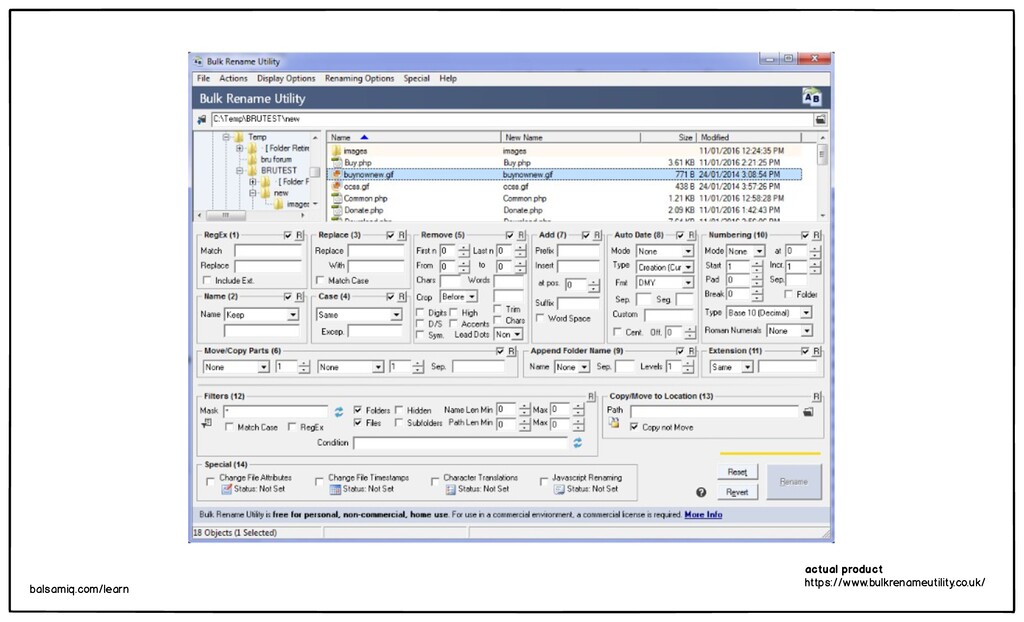1024x622 pixels.
Task: Open the Actions menu
Action: pyautogui.click(x=233, y=78)
